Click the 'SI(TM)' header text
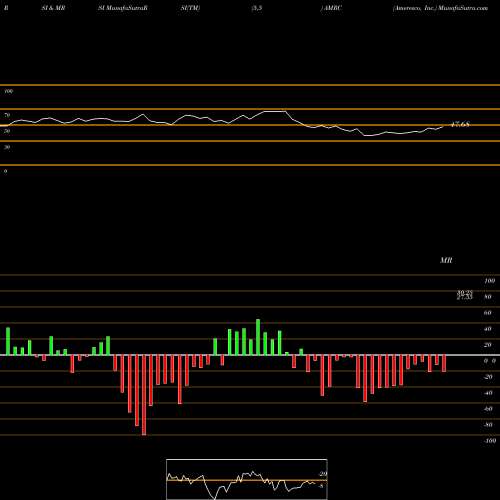 [x=190, y=8]
